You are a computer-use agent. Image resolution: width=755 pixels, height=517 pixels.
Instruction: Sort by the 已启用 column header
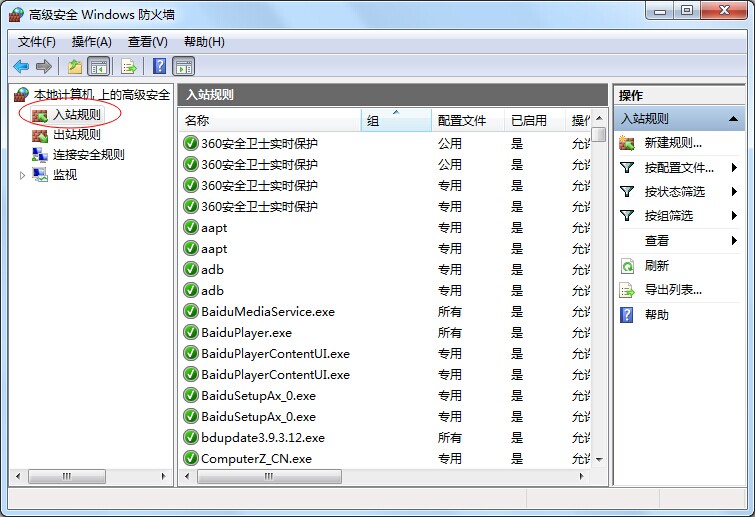tap(535, 120)
